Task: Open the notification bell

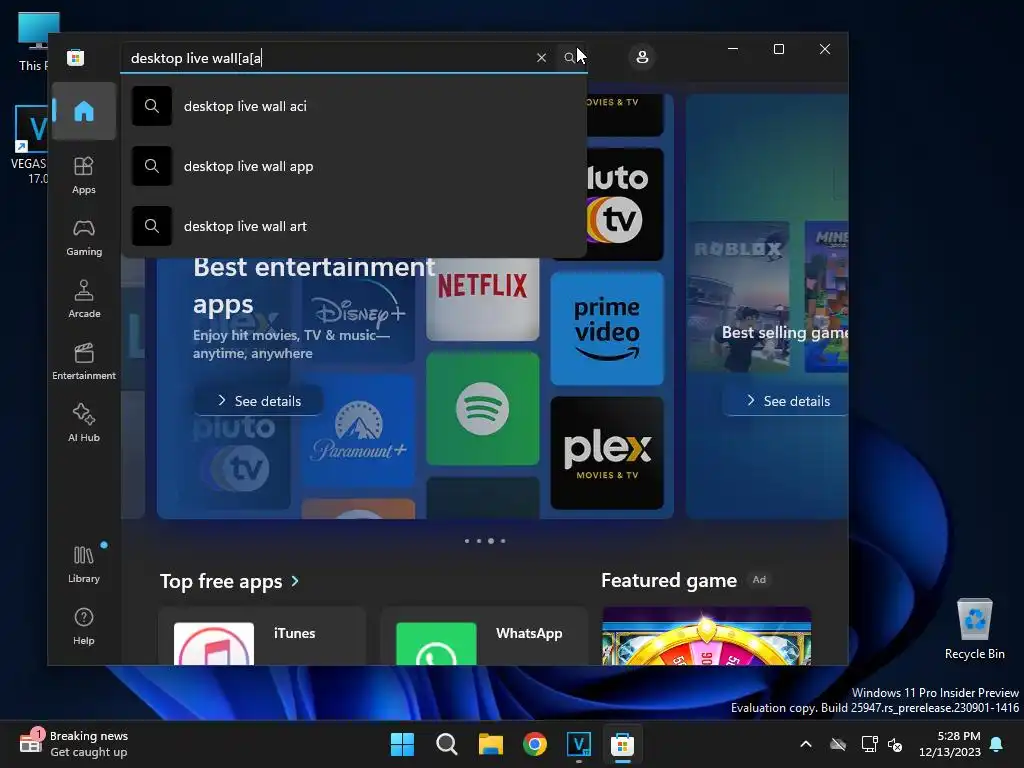Action: [997, 744]
